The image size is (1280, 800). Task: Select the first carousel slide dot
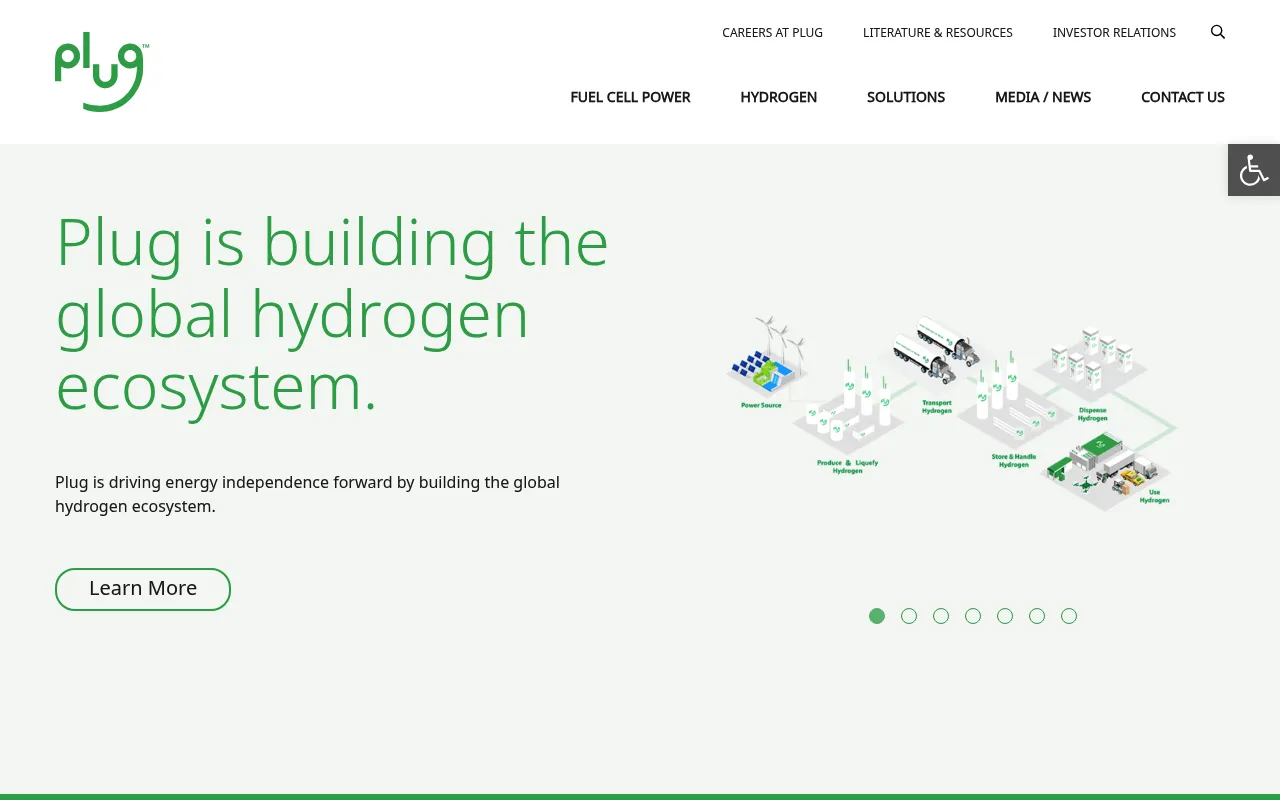pos(877,616)
